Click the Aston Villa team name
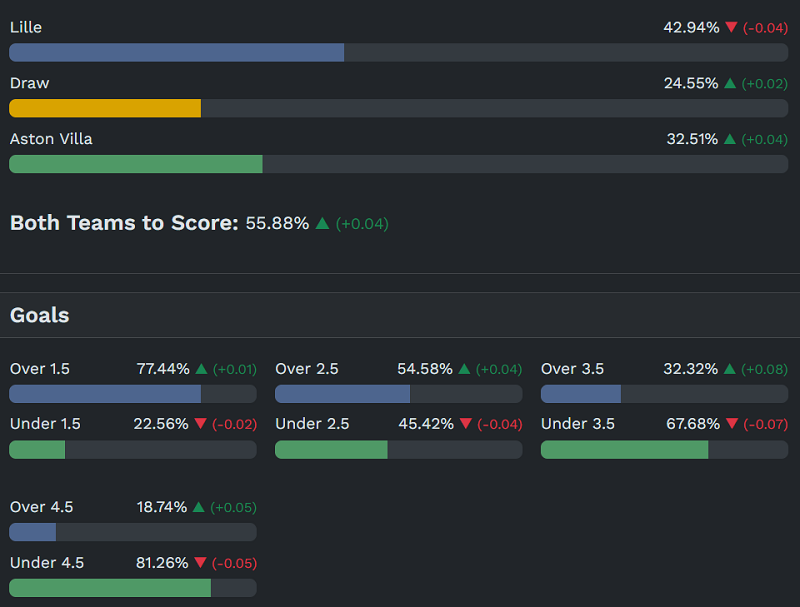 [51, 139]
